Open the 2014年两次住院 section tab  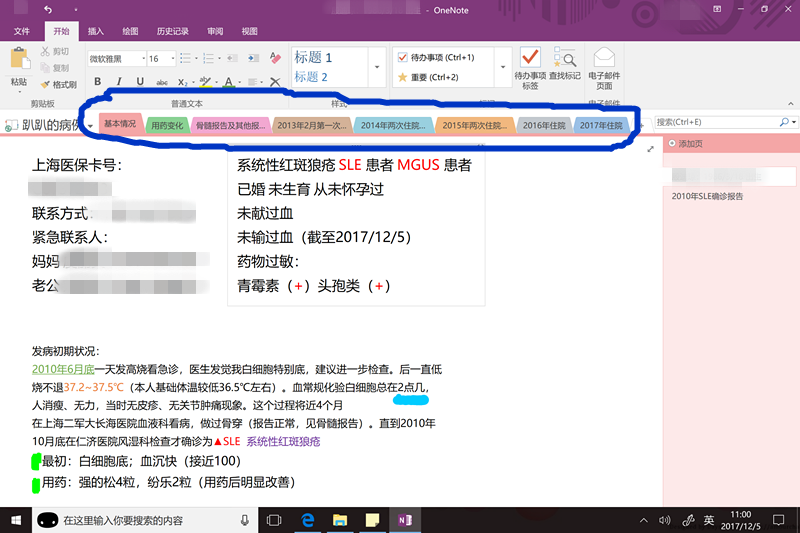tap(393, 125)
